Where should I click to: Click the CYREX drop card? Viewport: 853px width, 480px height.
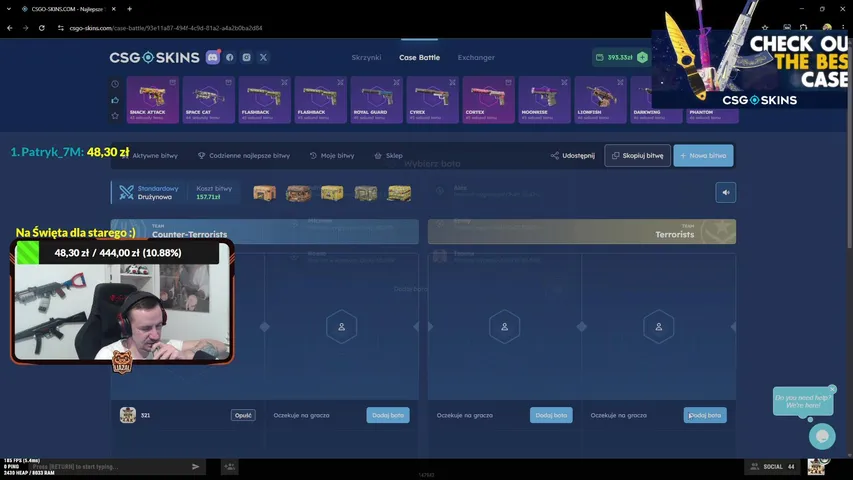click(432, 100)
